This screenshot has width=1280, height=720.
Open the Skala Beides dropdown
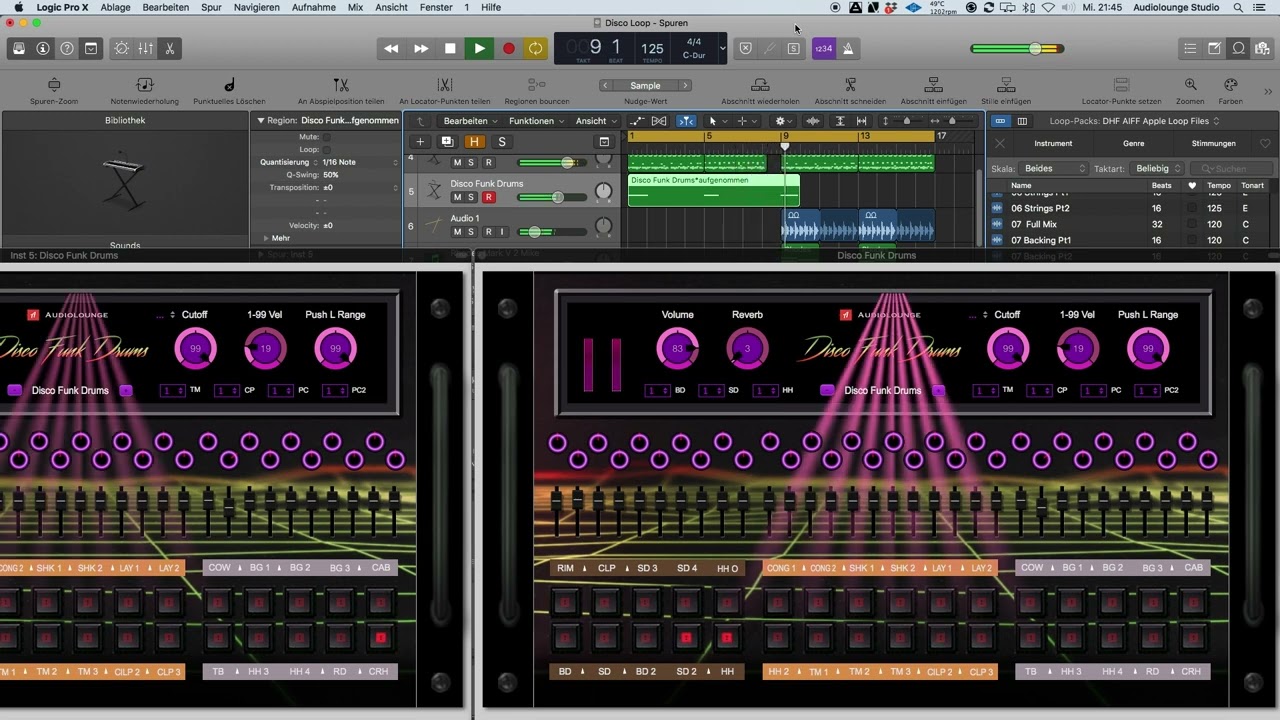pos(1053,169)
